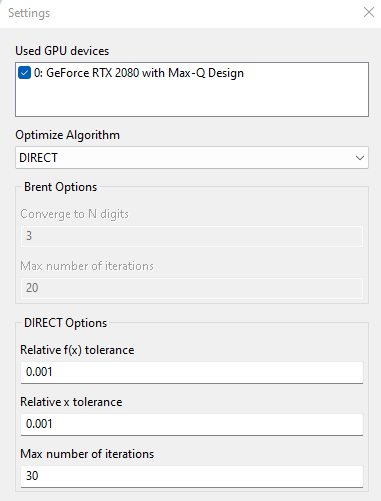Select the '0: GeForce RTX 2080 with Max-Q Design' entry
The image size is (381, 501).
(139, 73)
